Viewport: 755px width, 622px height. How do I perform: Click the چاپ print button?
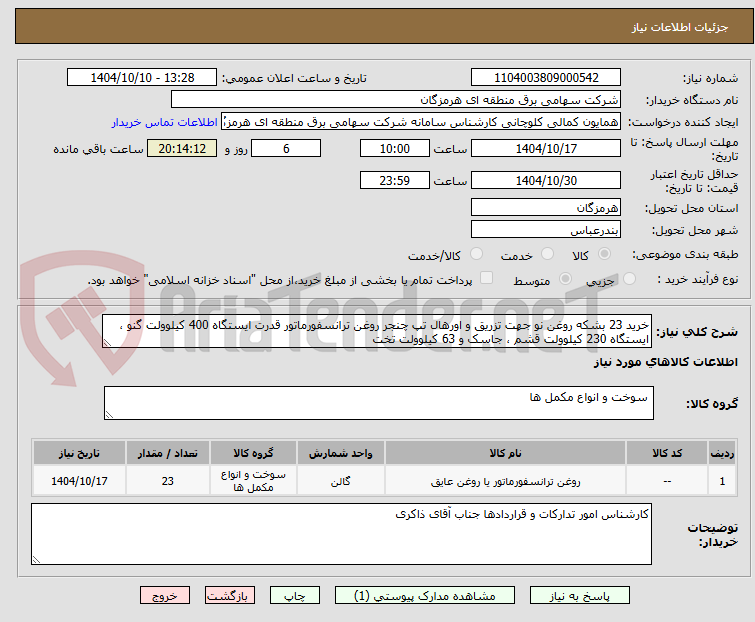coord(294,596)
